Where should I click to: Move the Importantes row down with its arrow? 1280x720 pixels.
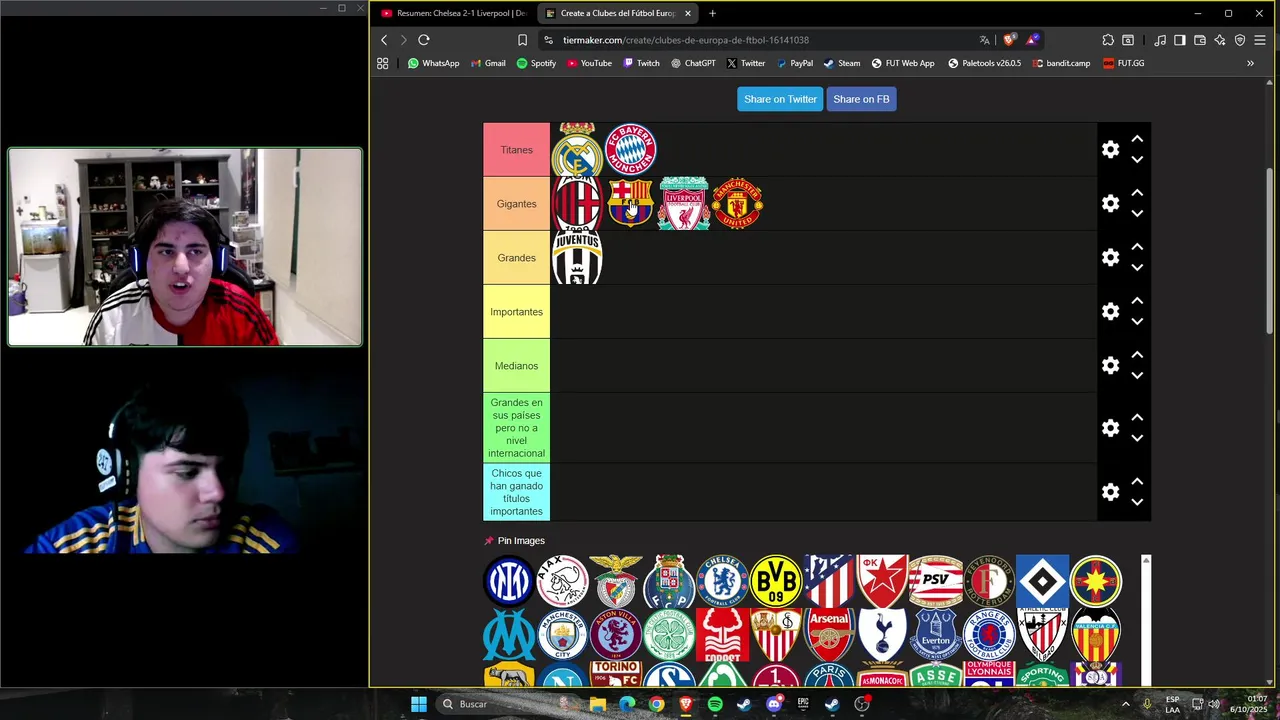[x=1137, y=322]
